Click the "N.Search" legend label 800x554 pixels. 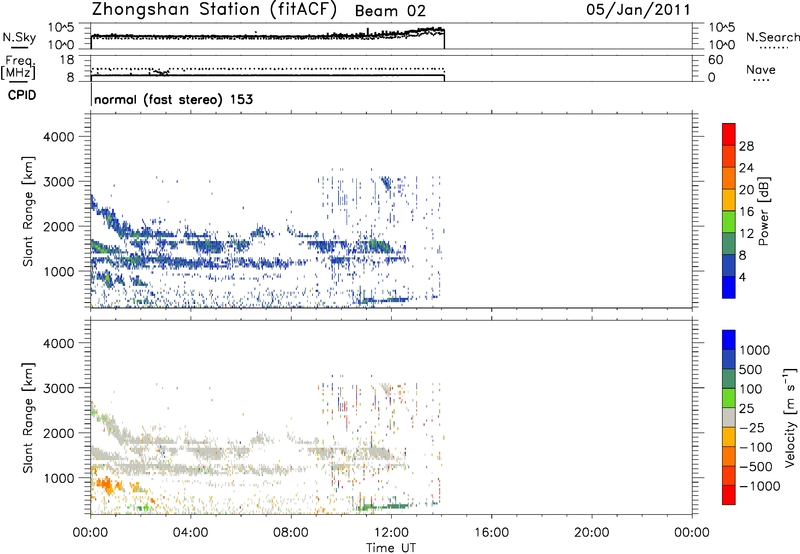tap(772, 37)
